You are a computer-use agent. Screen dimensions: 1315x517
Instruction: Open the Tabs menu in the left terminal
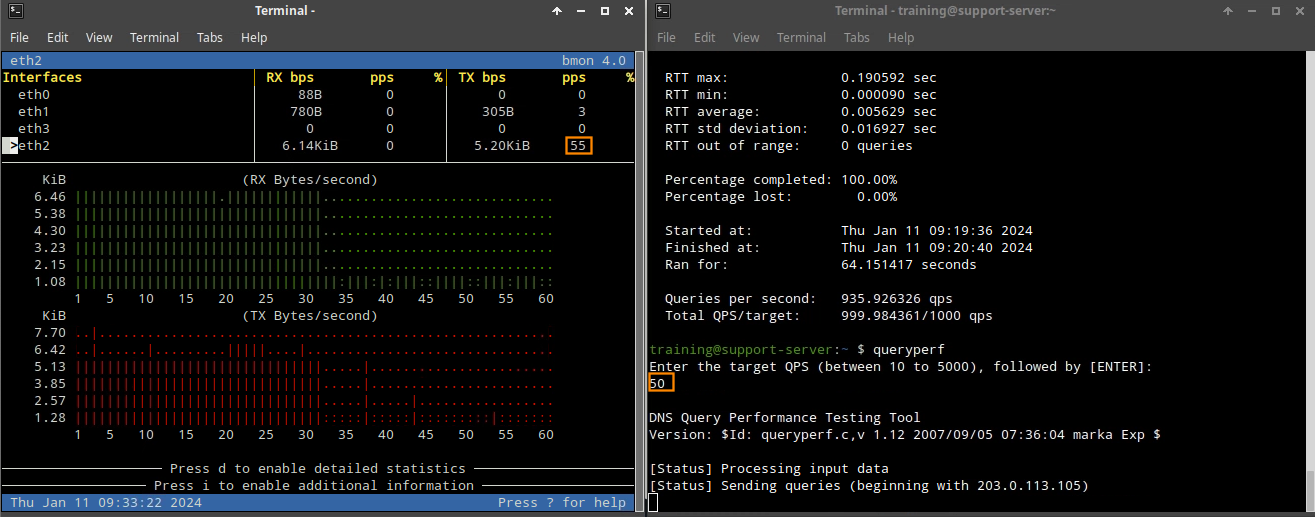point(209,37)
